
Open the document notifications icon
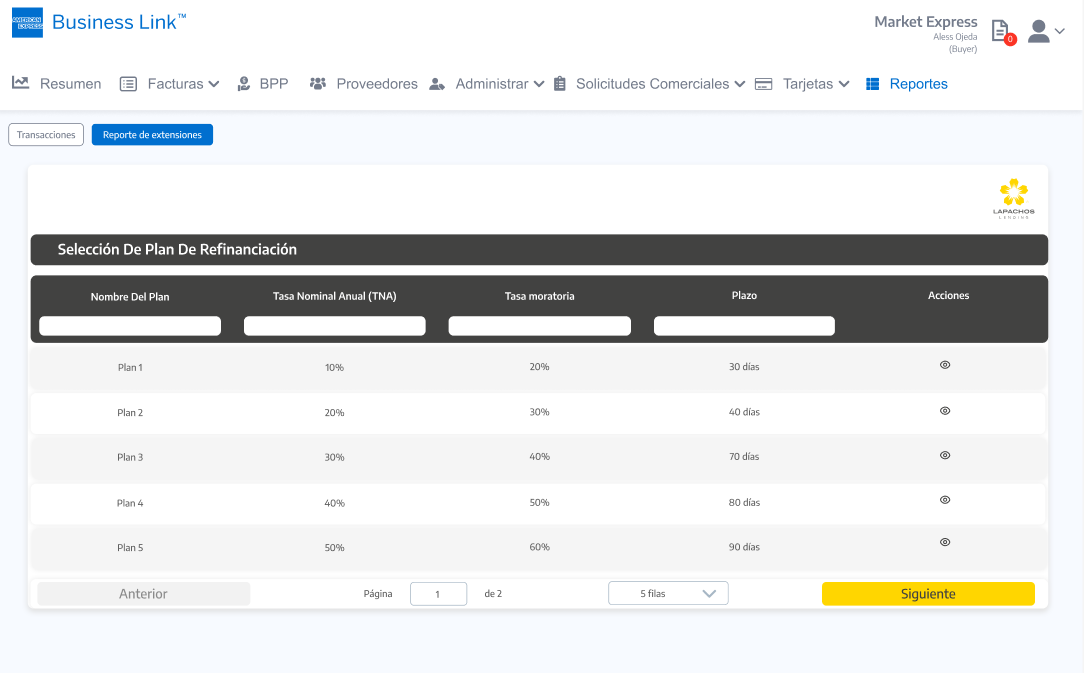click(1000, 31)
